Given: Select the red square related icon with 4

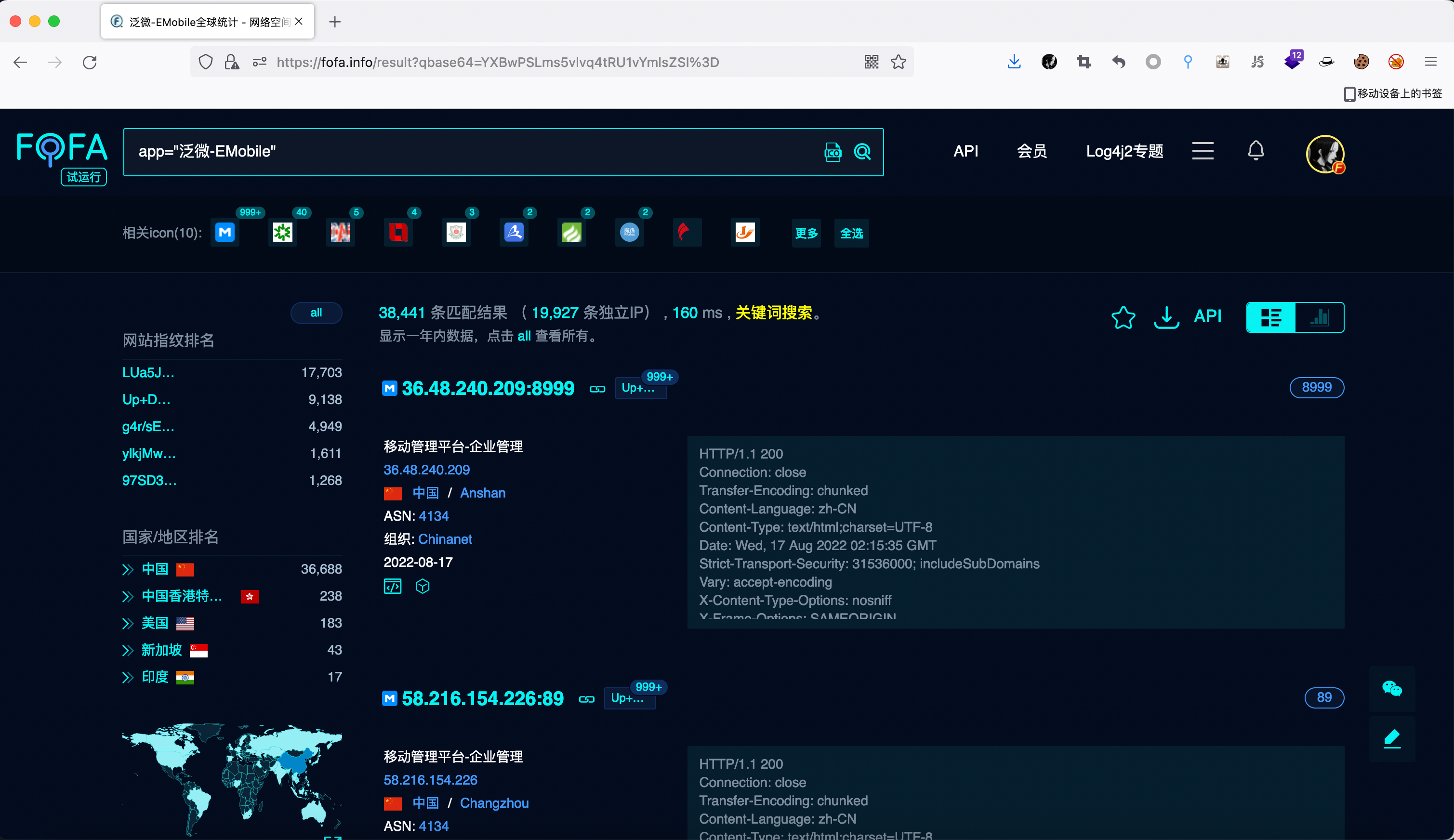Looking at the screenshot, I should click(398, 233).
